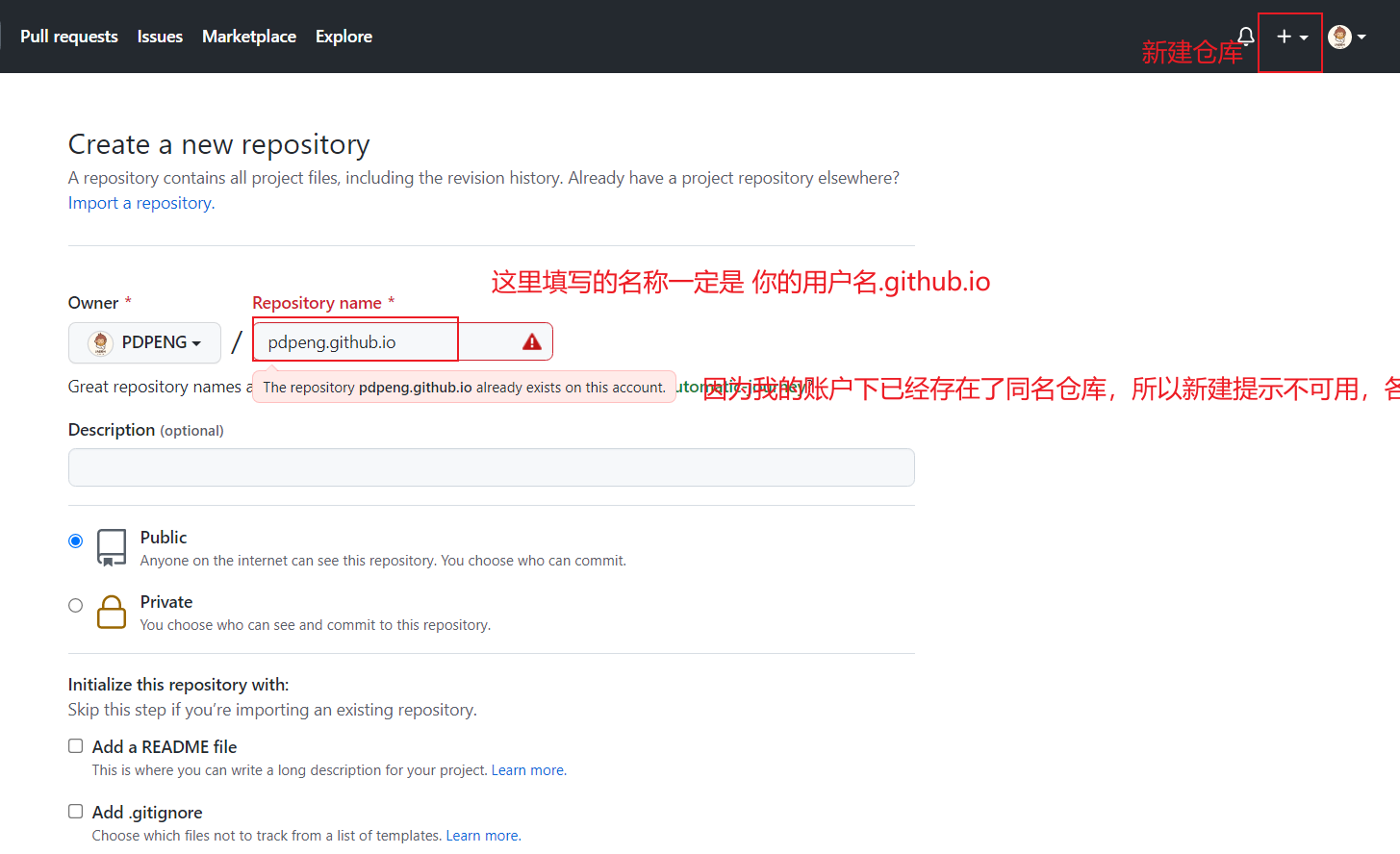Open the .gitignore Learn more link
Viewport: 1400px width, 854px height.
(x=483, y=836)
